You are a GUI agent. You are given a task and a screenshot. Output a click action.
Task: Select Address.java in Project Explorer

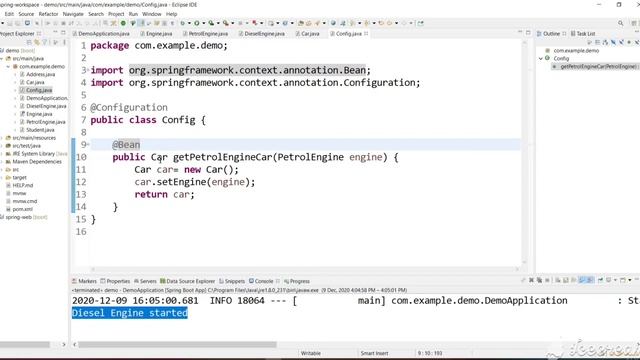point(40,74)
